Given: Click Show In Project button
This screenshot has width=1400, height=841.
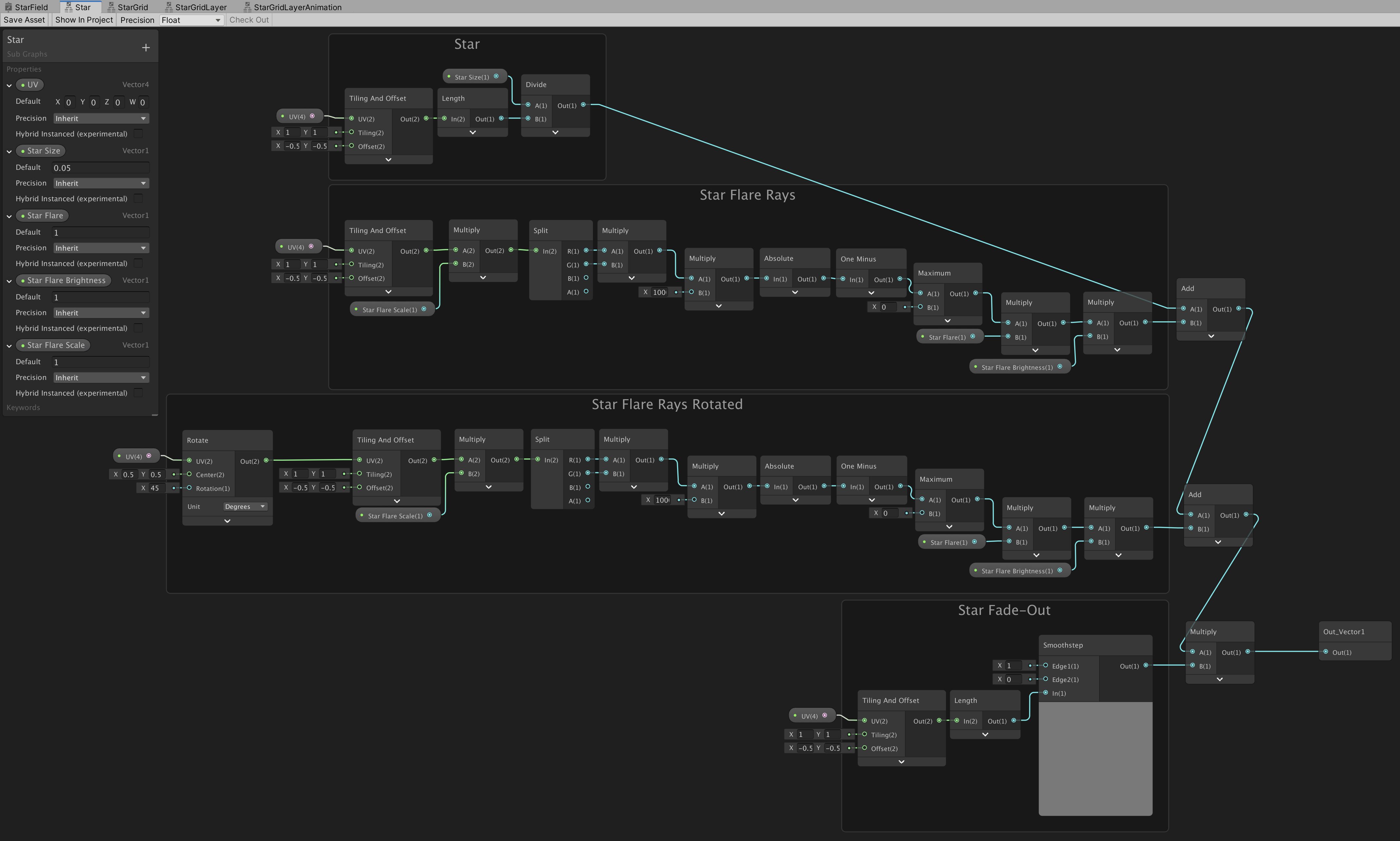Looking at the screenshot, I should (x=84, y=20).
